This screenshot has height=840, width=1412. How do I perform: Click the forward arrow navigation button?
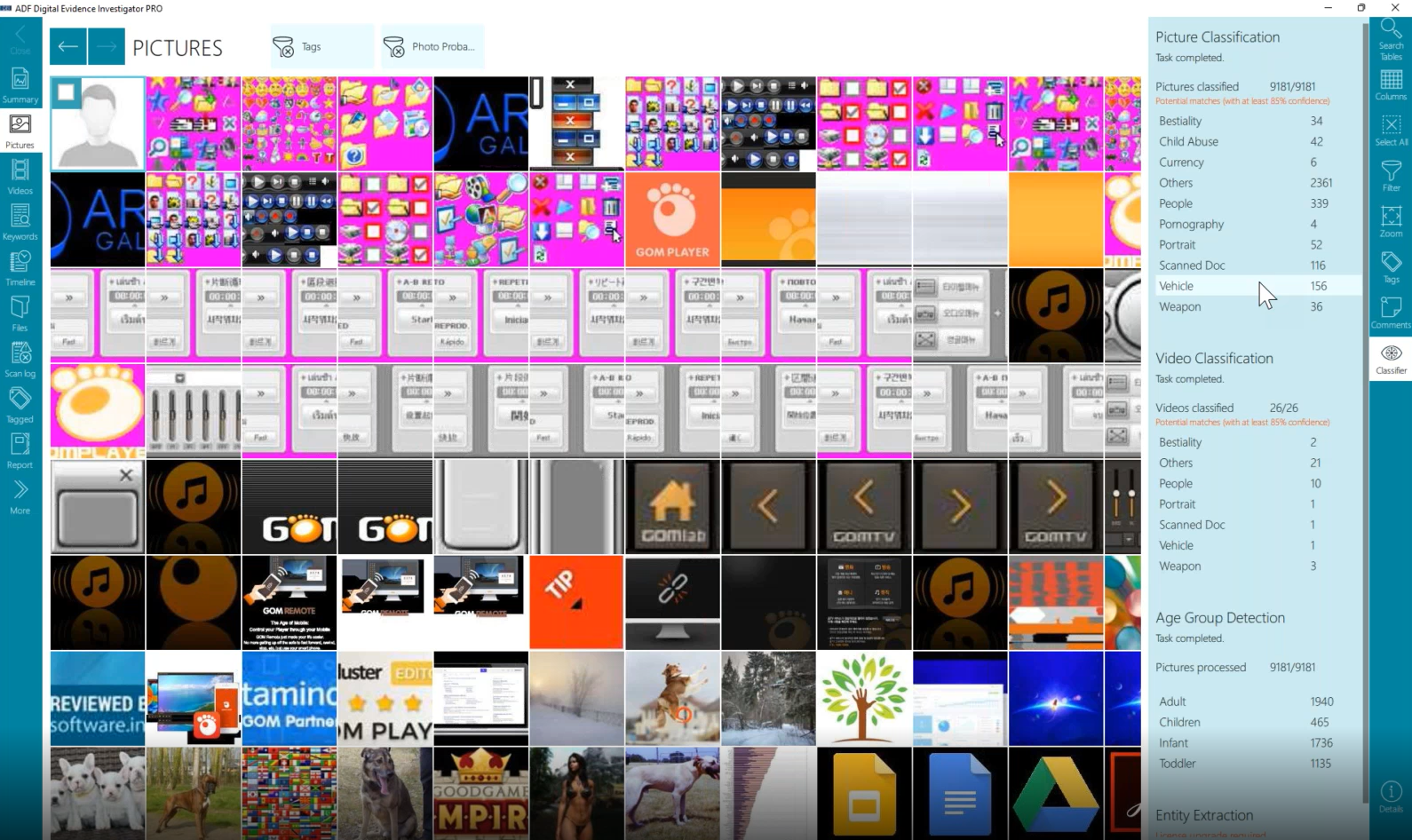coord(107,47)
